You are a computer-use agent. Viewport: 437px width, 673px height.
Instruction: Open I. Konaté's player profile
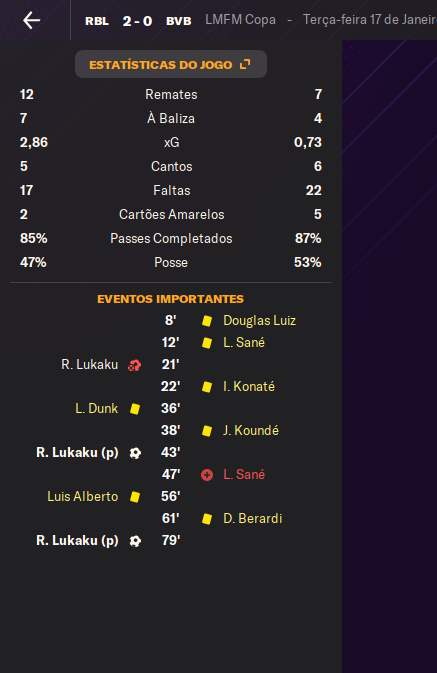249,387
